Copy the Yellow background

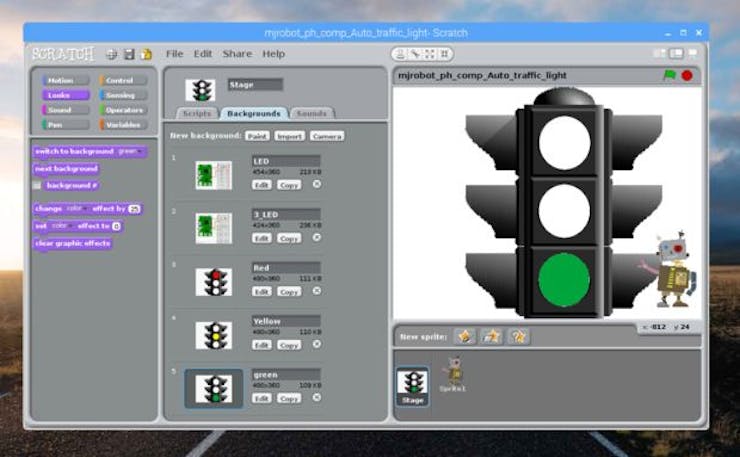click(289, 345)
